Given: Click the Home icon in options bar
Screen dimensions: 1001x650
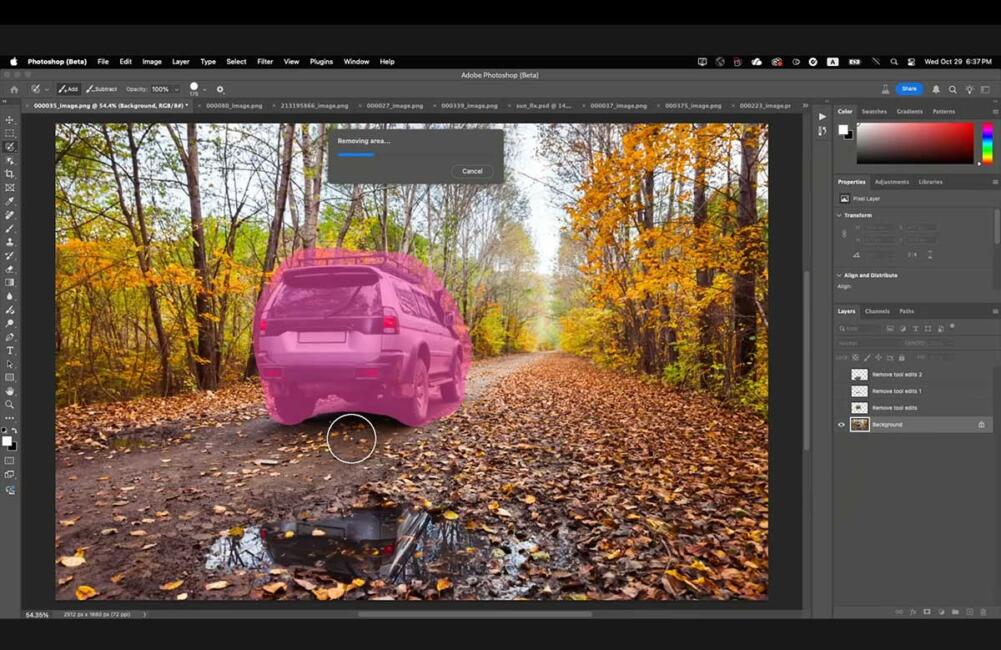Looking at the screenshot, I should click(14, 89).
